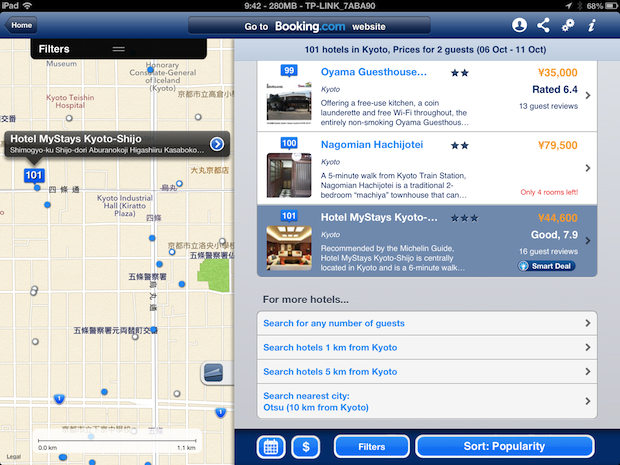Screen dimensions: 620x465
Task: Tap the ¥35,000 price
Action: pos(558,73)
